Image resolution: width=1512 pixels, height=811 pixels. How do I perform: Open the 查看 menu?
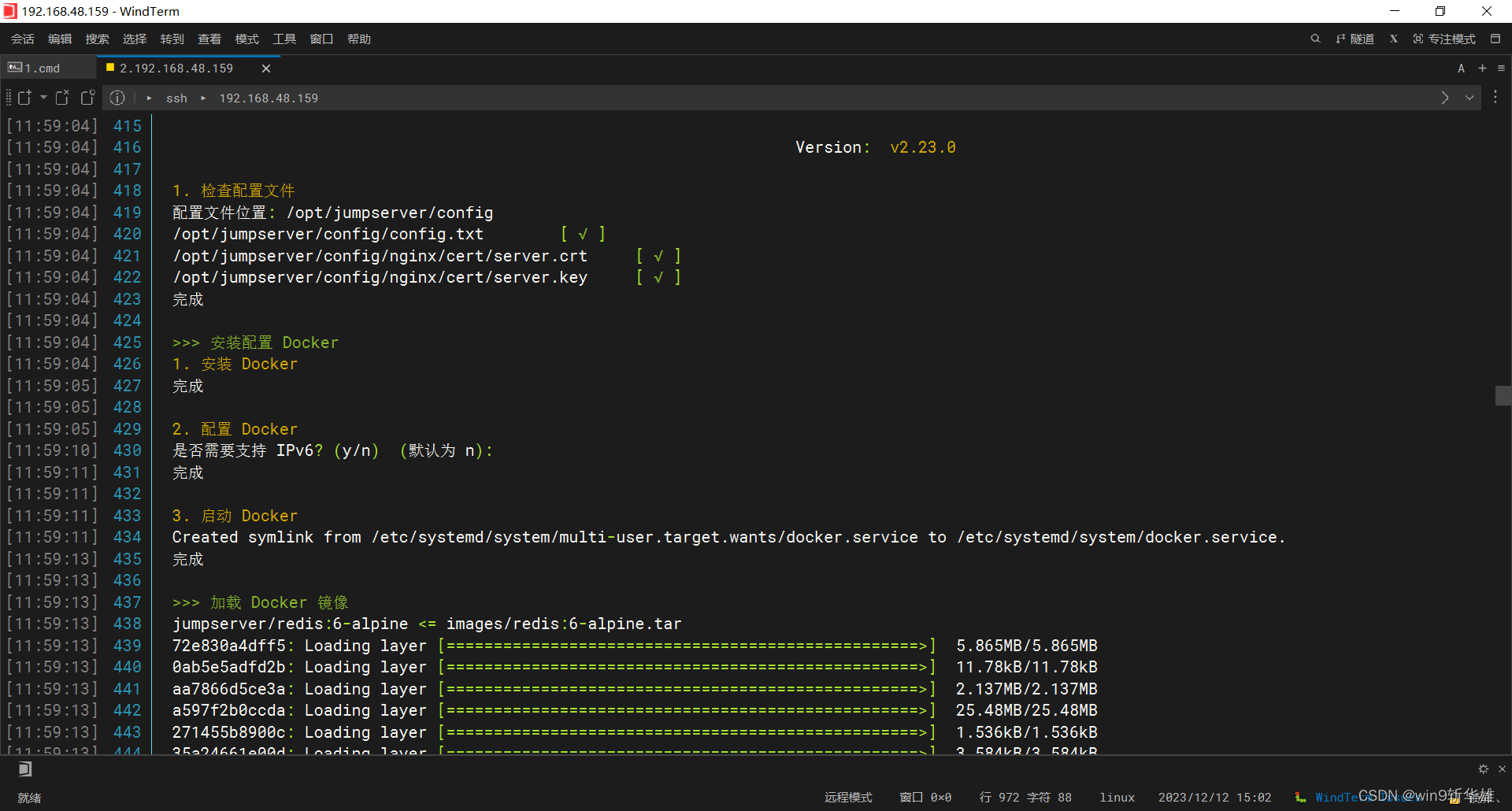click(x=209, y=39)
